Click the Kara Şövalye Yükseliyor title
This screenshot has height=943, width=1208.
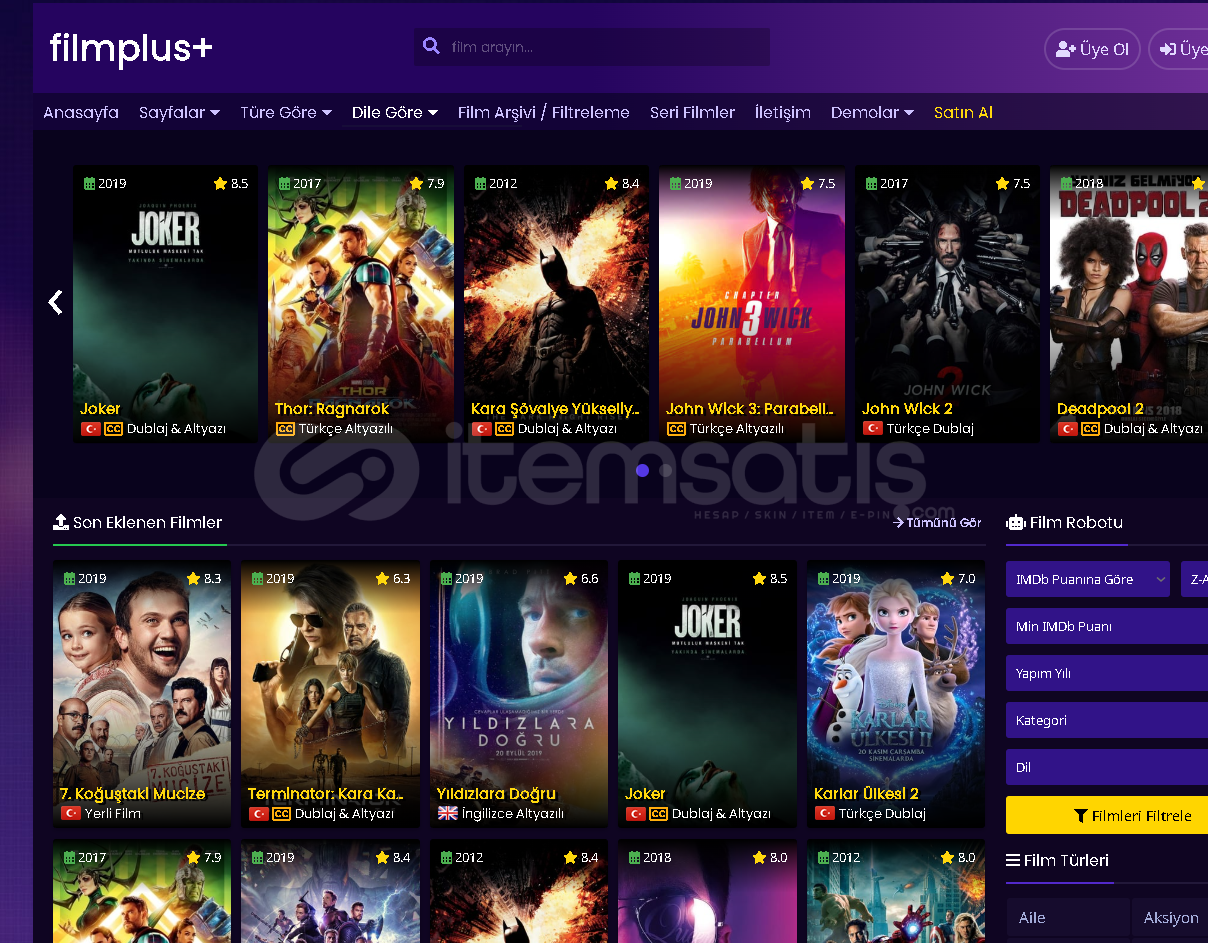tap(555, 408)
